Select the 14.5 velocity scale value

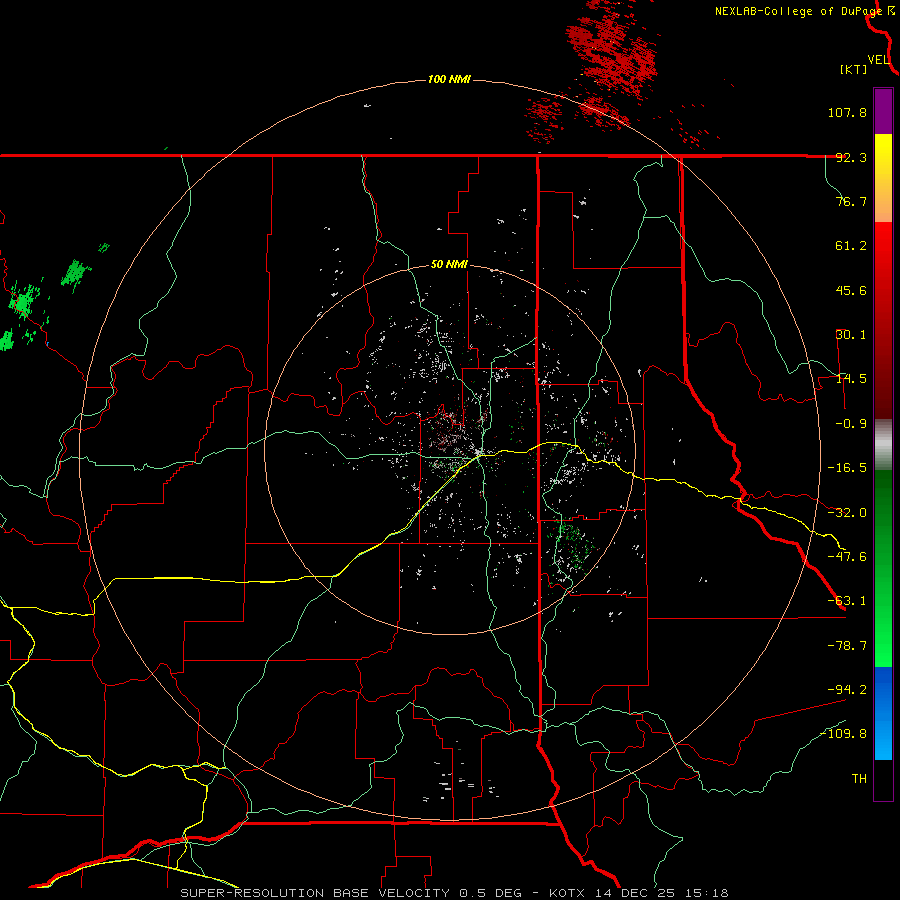(x=851, y=379)
